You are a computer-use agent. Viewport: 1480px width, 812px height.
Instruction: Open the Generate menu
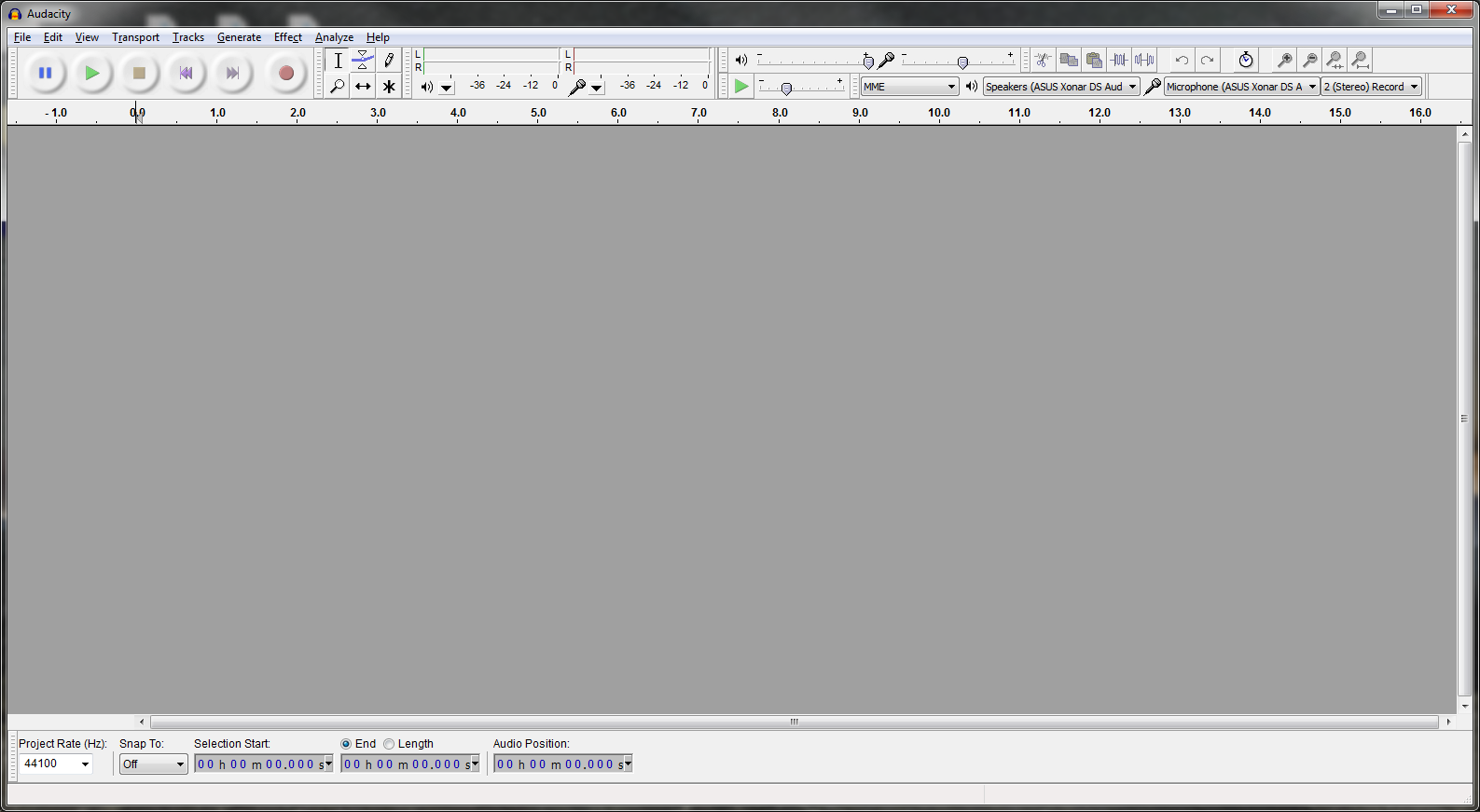[x=239, y=37]
